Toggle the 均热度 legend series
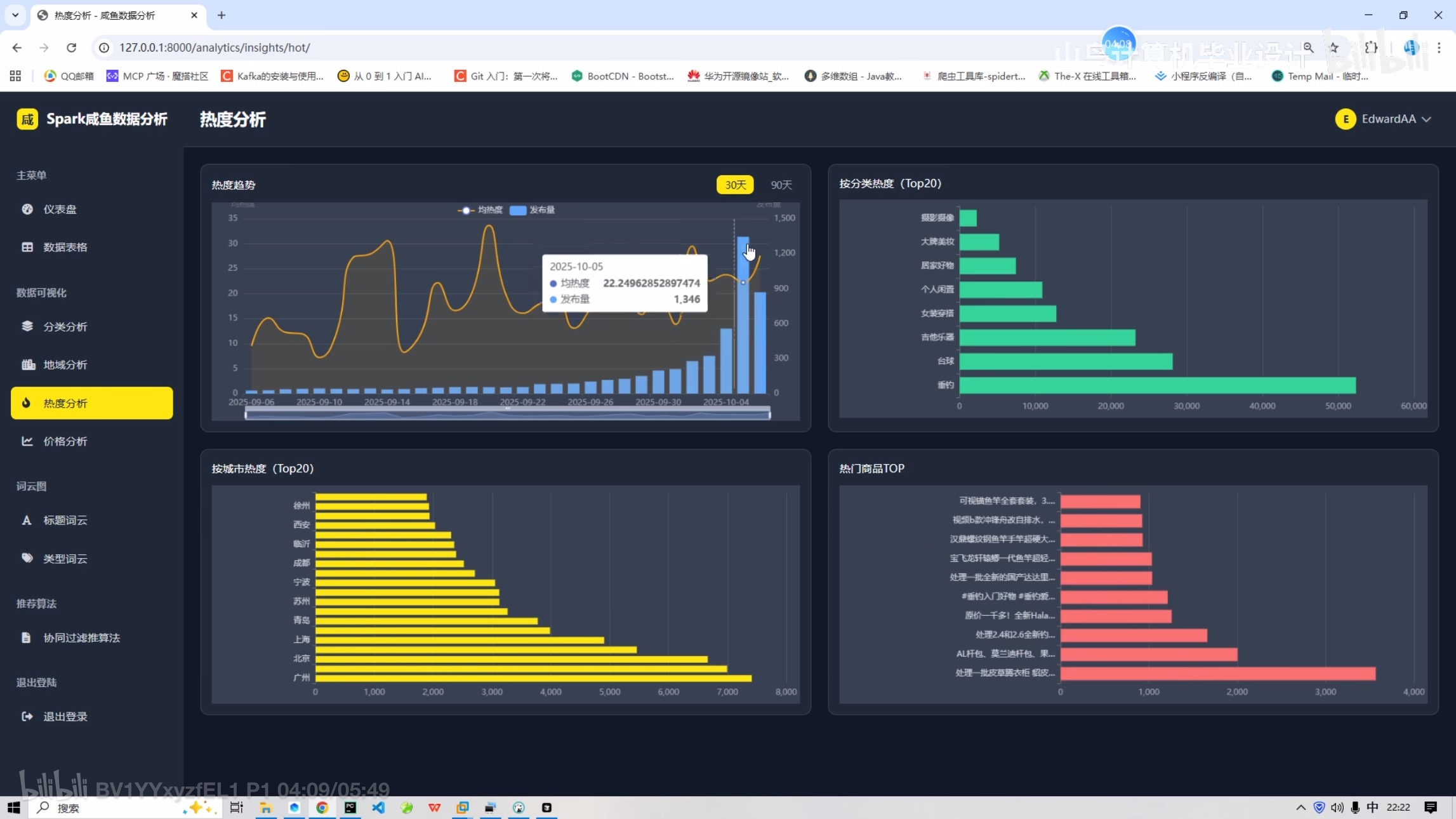The height and width of the screenshot is (819, 1456). (480, 210)
